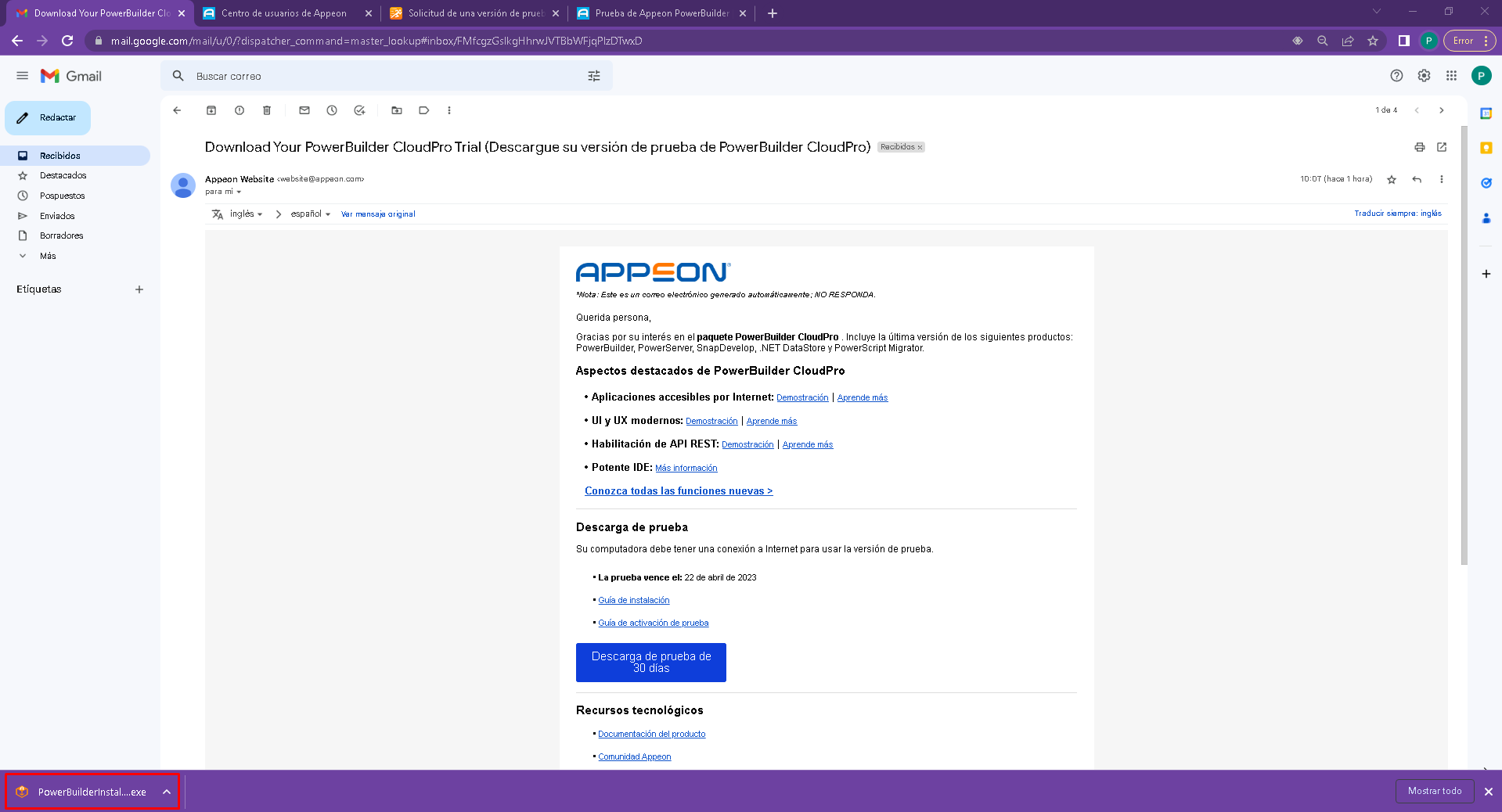Print the email with the printer icon
1502x812 pixels.
click(1419, 147)
